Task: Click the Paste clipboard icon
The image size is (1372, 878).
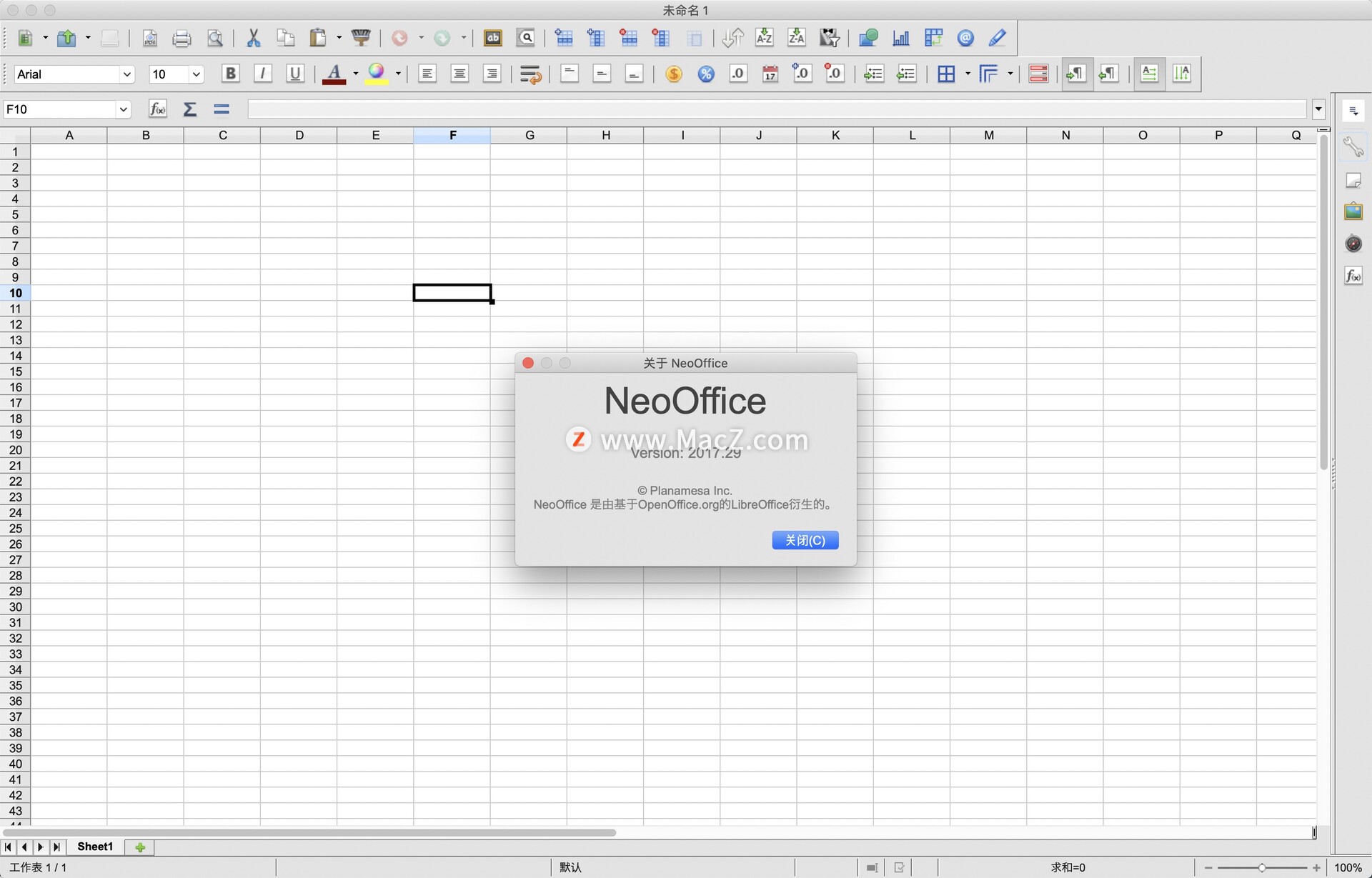Action: pyautogui.click(x=318, y=38)
